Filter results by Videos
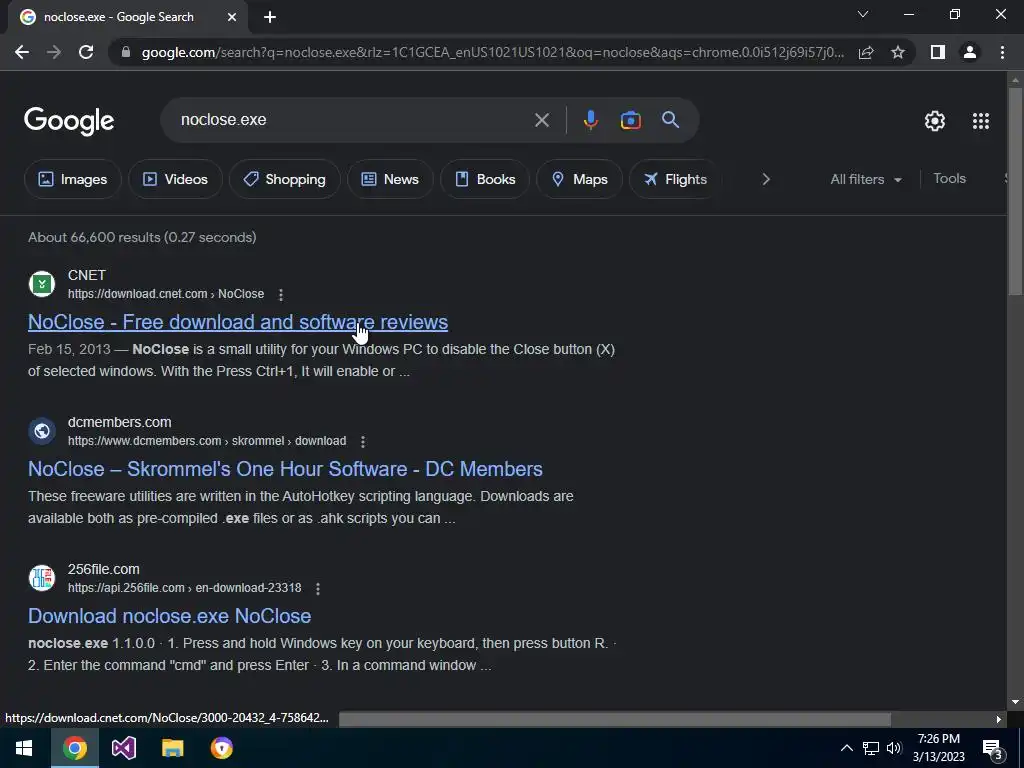Viewport: 1024px width, 768px height. tap(175, 179)
